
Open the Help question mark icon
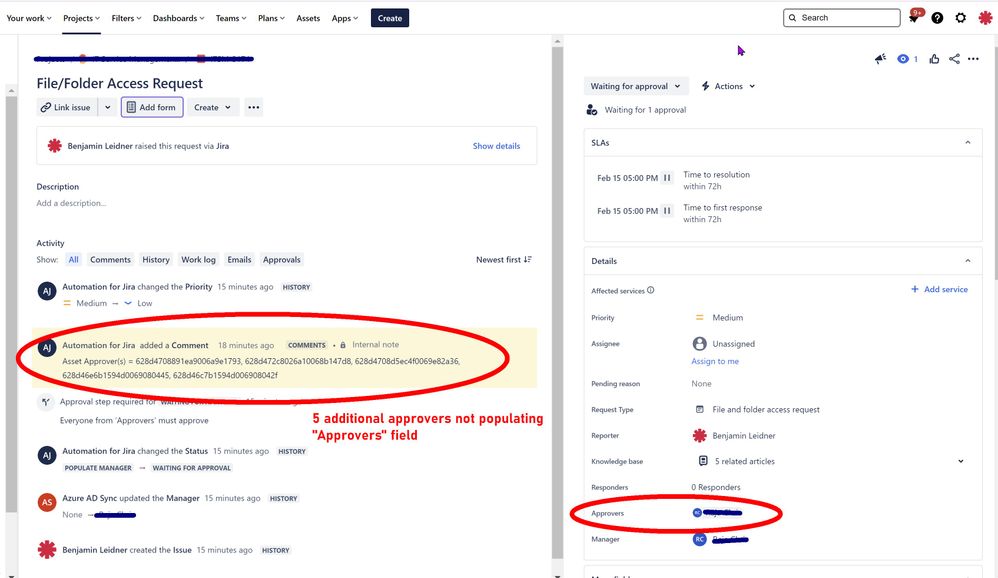coord(937,18)
